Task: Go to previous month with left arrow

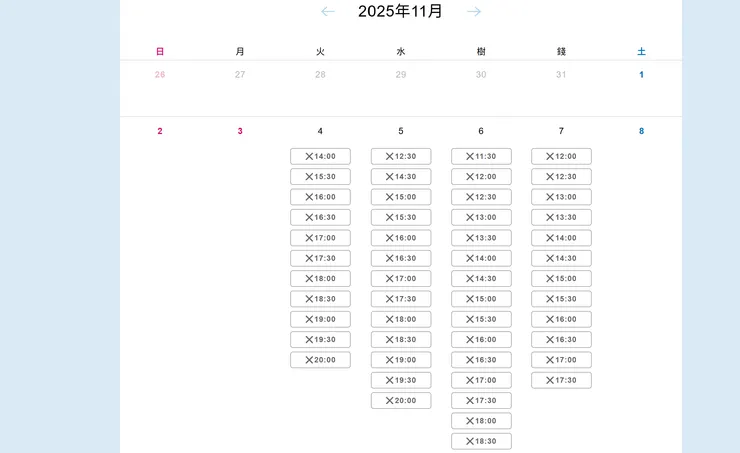Action: pyautogui.click(x=328, y=12)
